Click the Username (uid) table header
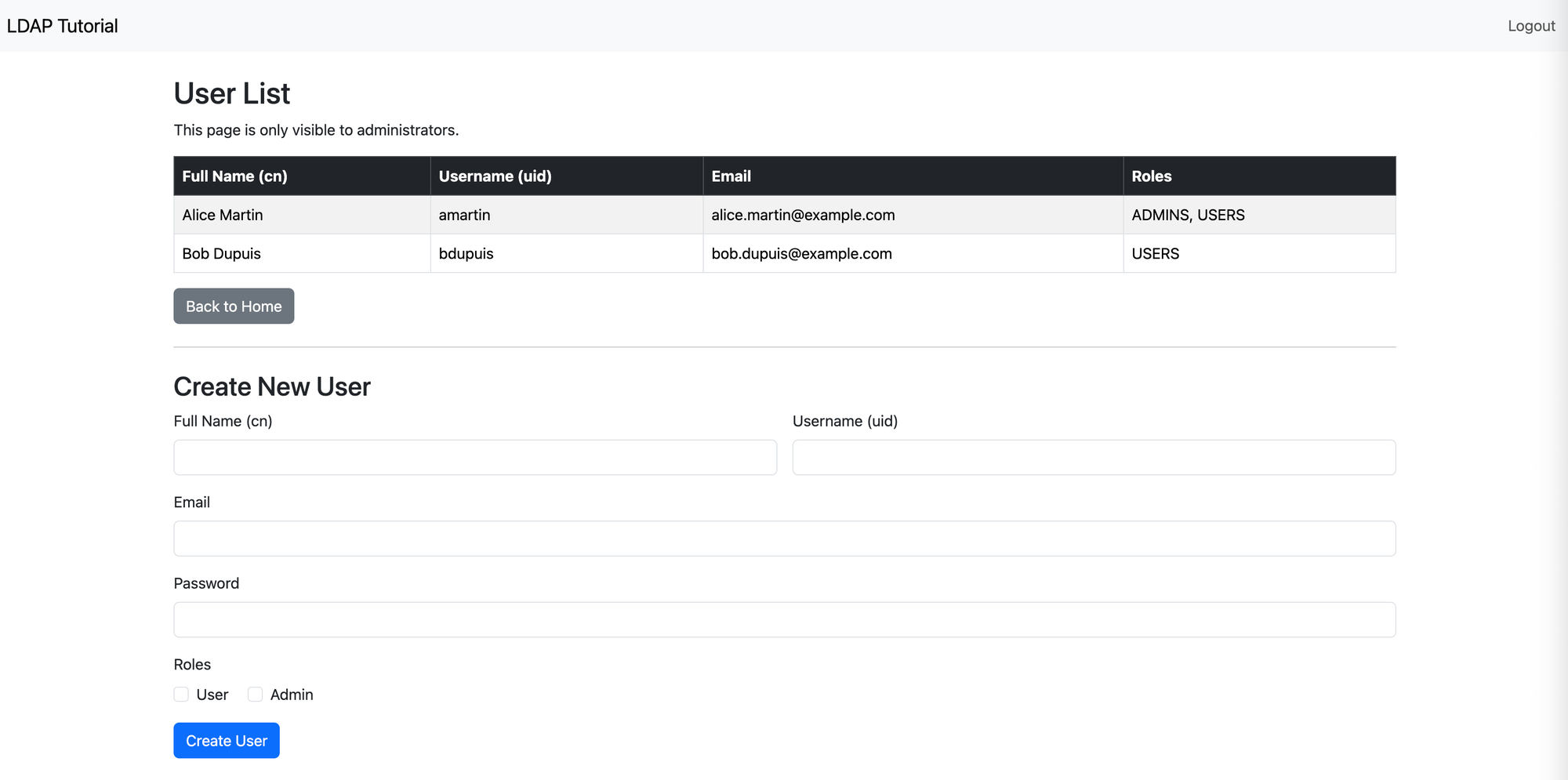Screen dimensions: 1568x780 [495, 176]
